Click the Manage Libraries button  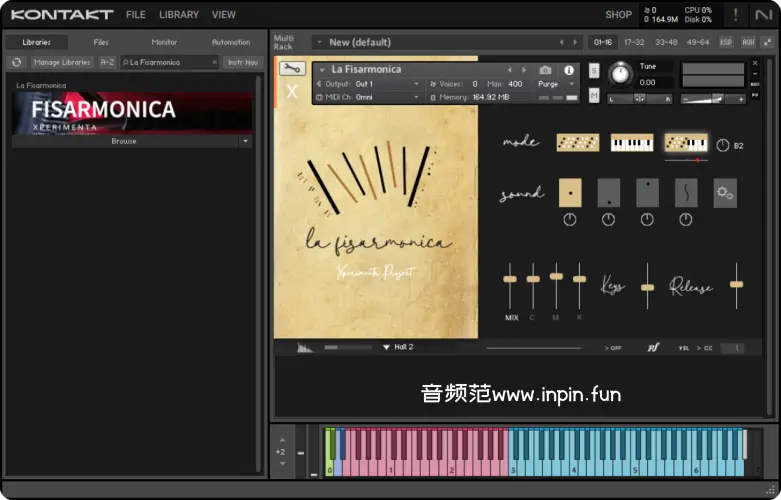point(62,62)
